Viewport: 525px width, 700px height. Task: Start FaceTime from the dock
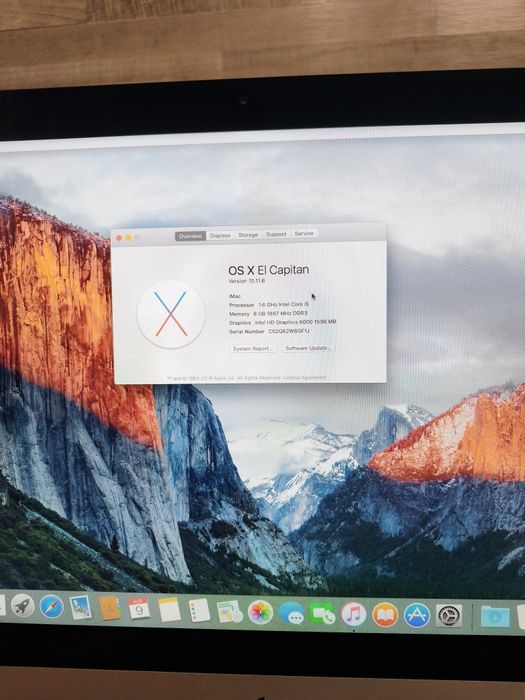point(322,614)
